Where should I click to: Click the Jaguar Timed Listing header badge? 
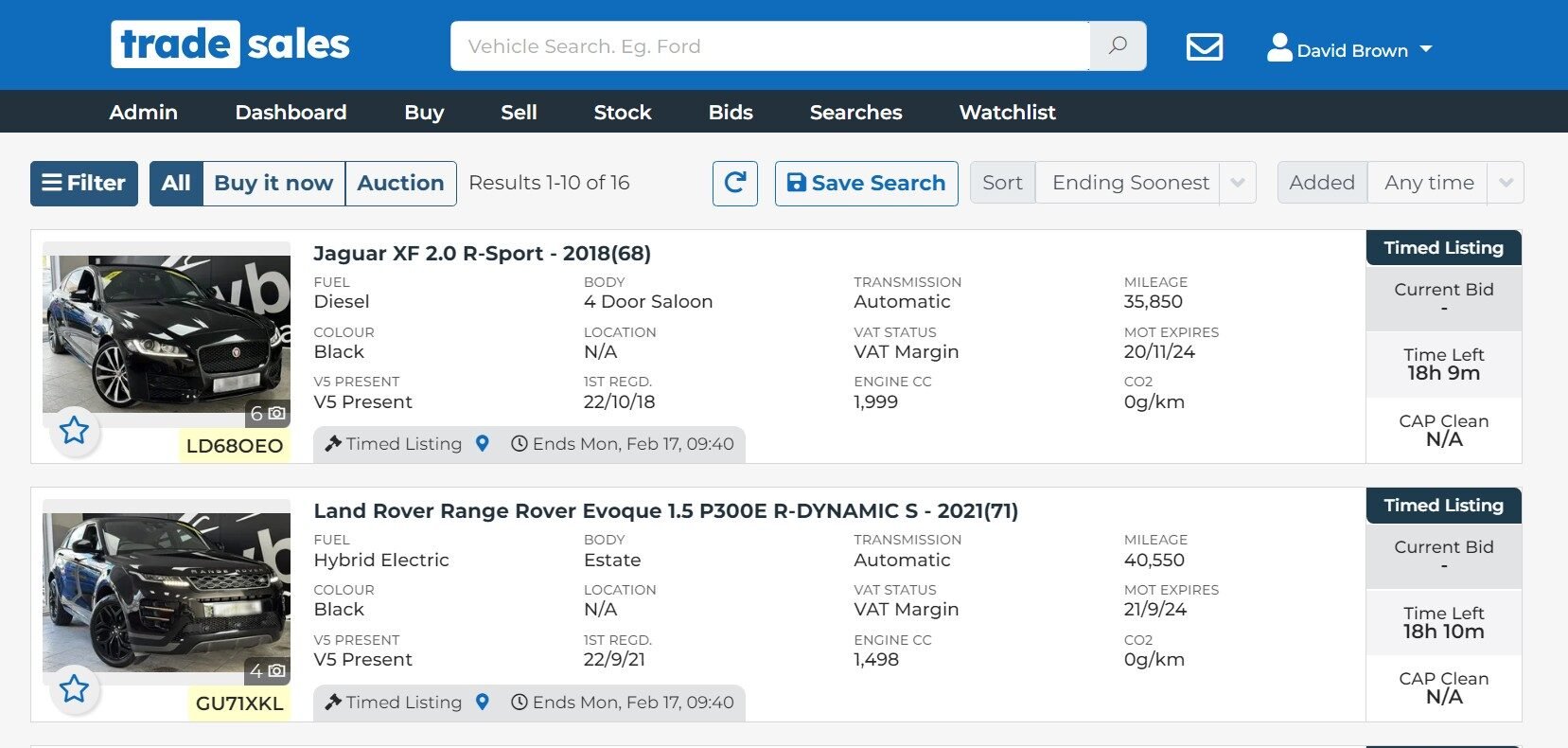click(x=1444, y=248)
